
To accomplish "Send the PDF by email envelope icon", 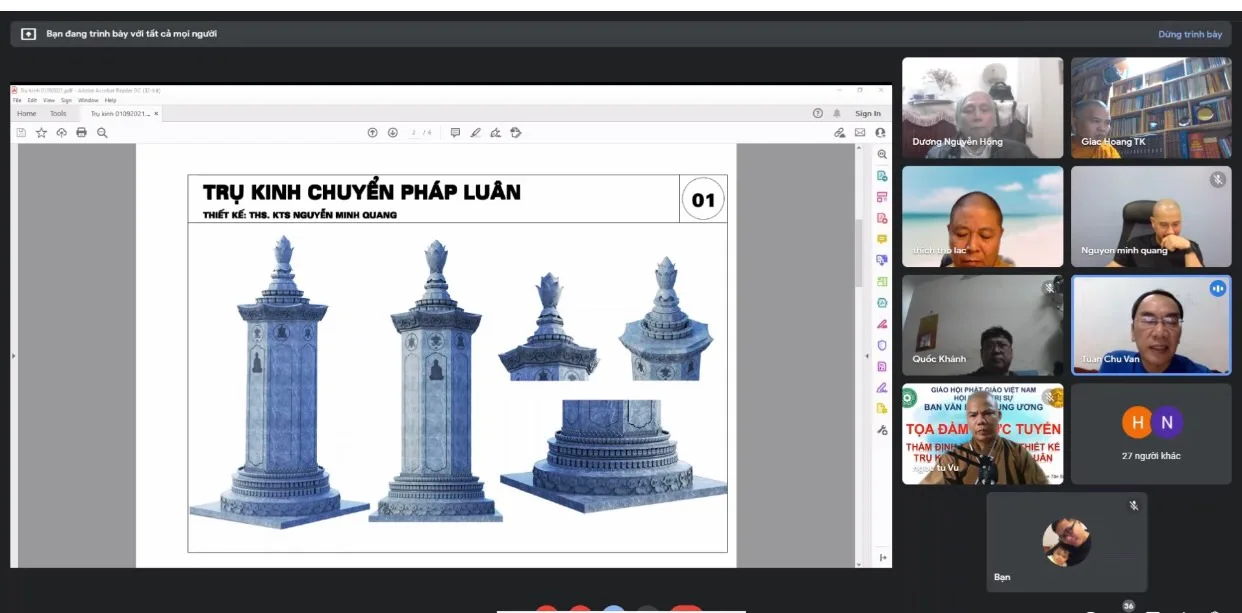I will (x=860, y=132).
